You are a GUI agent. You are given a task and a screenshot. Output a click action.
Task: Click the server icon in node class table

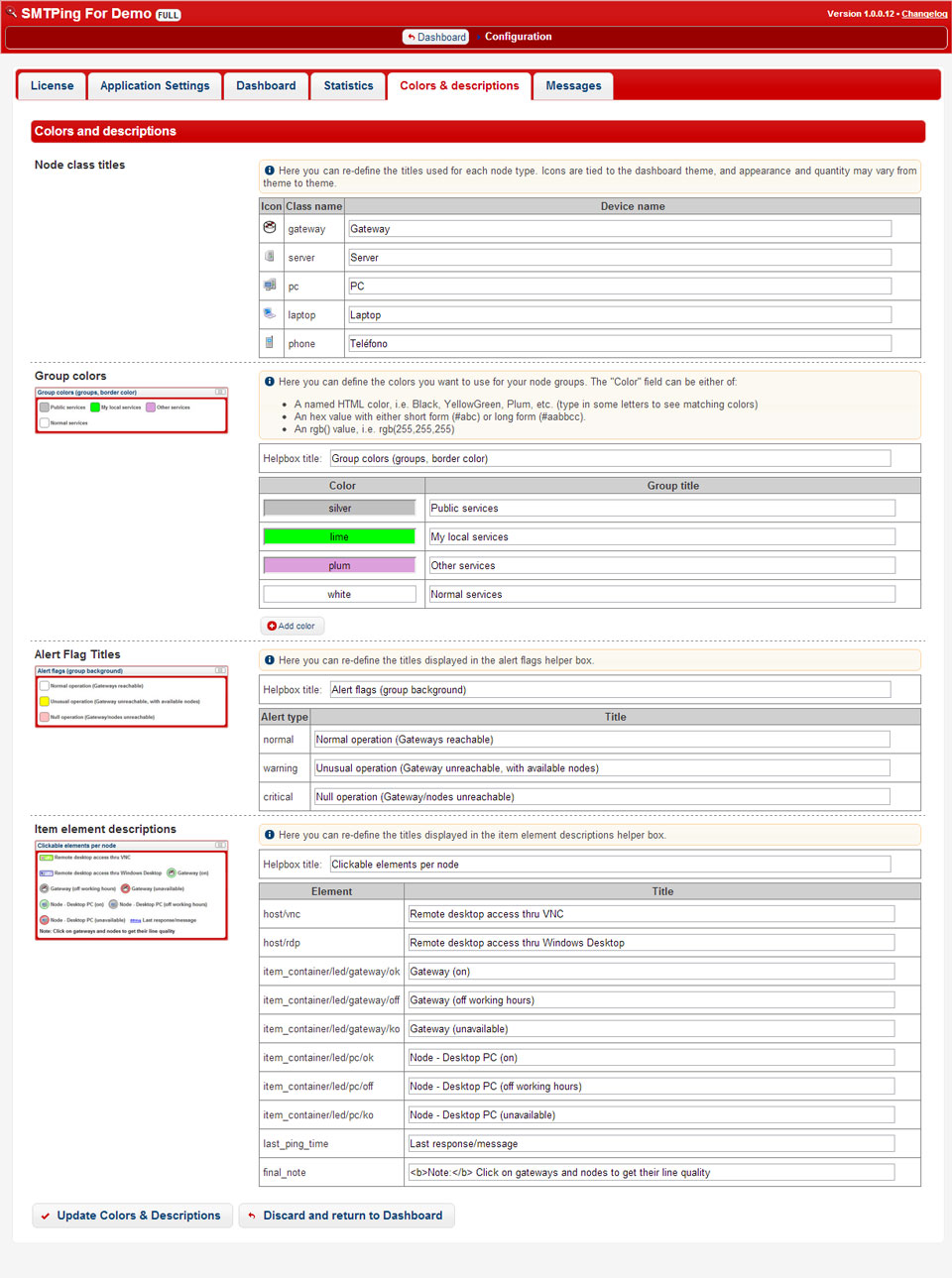tap(269, 256)
